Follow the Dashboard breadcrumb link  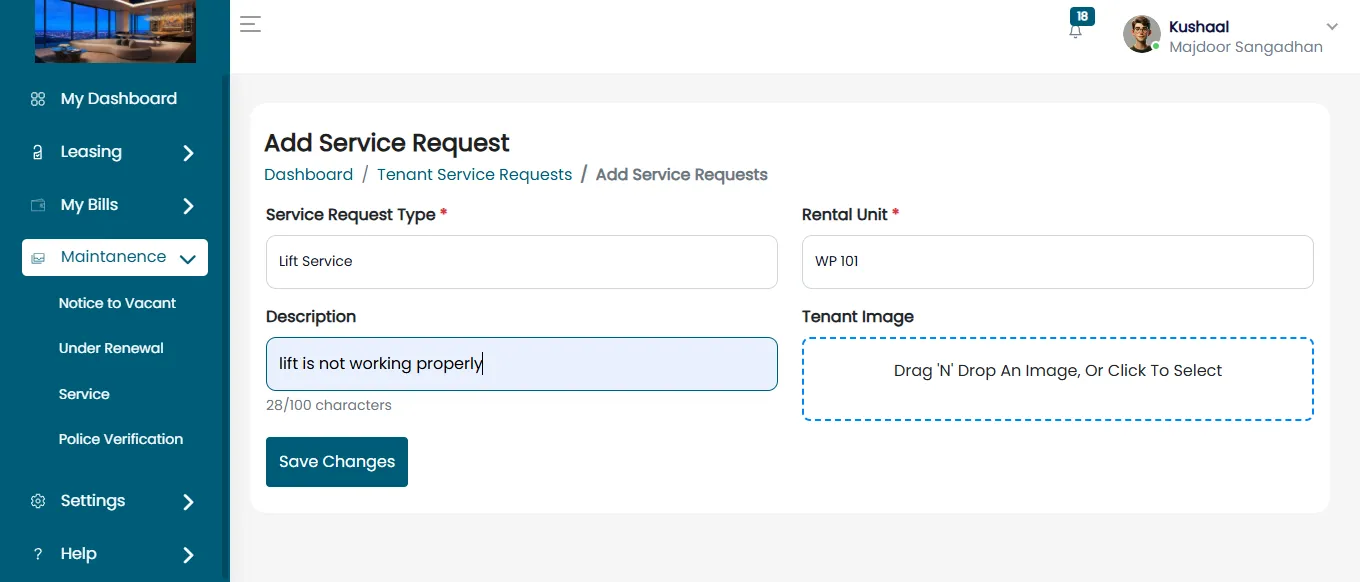[308, 174]
